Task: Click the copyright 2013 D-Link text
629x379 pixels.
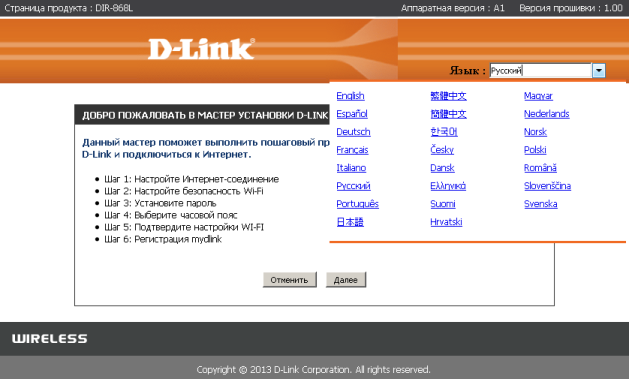Action: pyautogui.click(x=313, y=369)
